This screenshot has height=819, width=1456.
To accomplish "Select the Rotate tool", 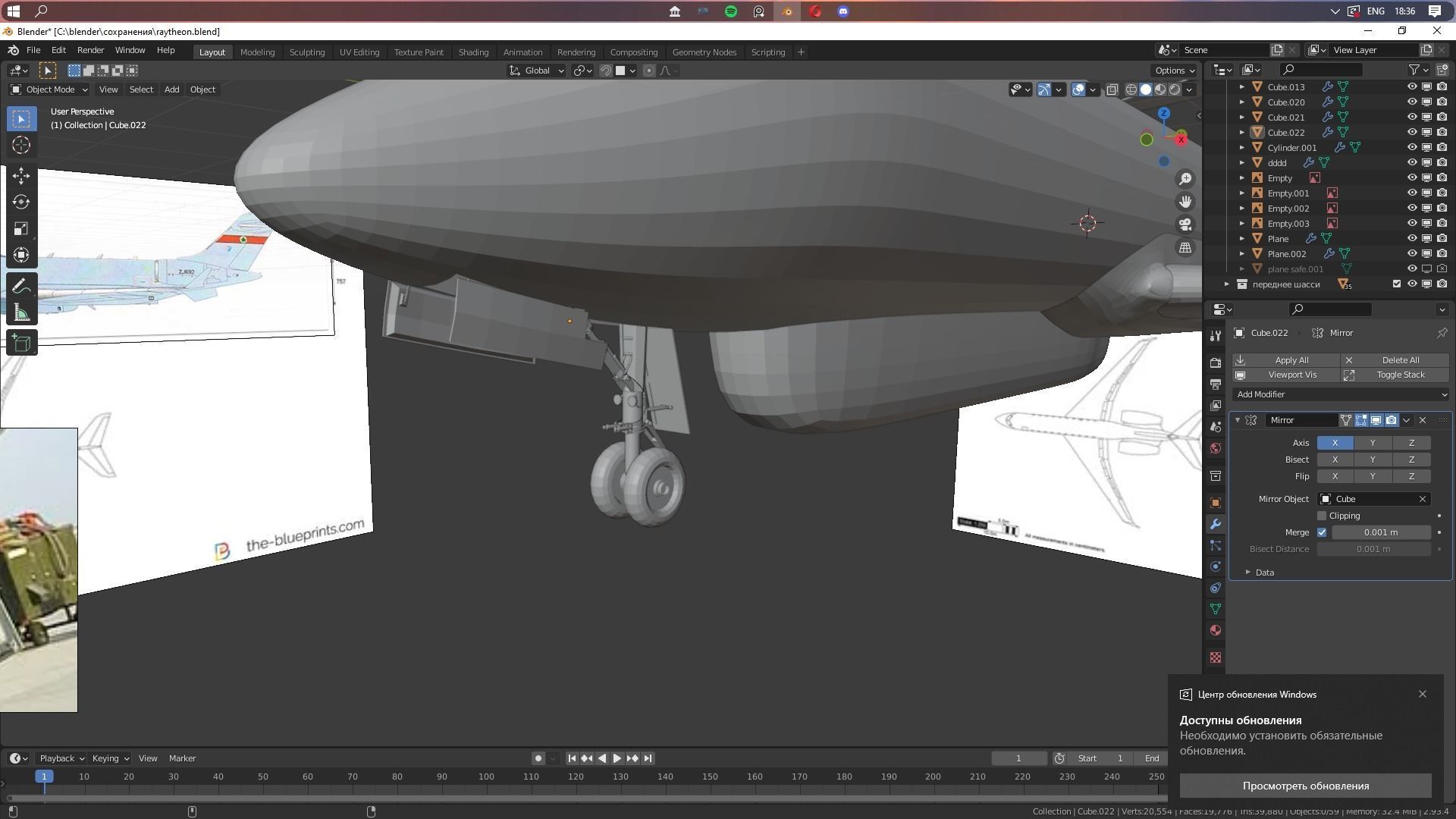I will pyautogui.click(x=21, y=202).
